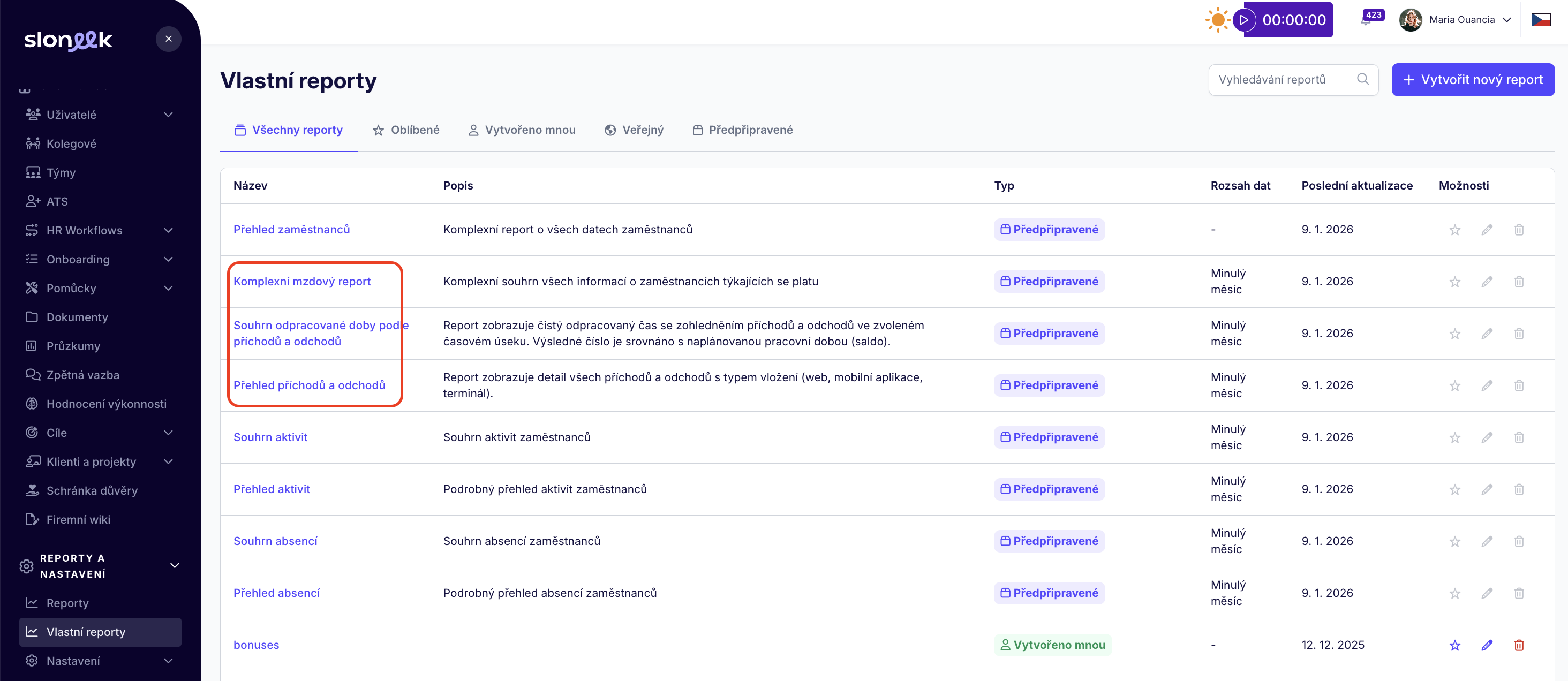Collapse the sidebar with the X button
1568x681 pixels.
coord(169,39)
